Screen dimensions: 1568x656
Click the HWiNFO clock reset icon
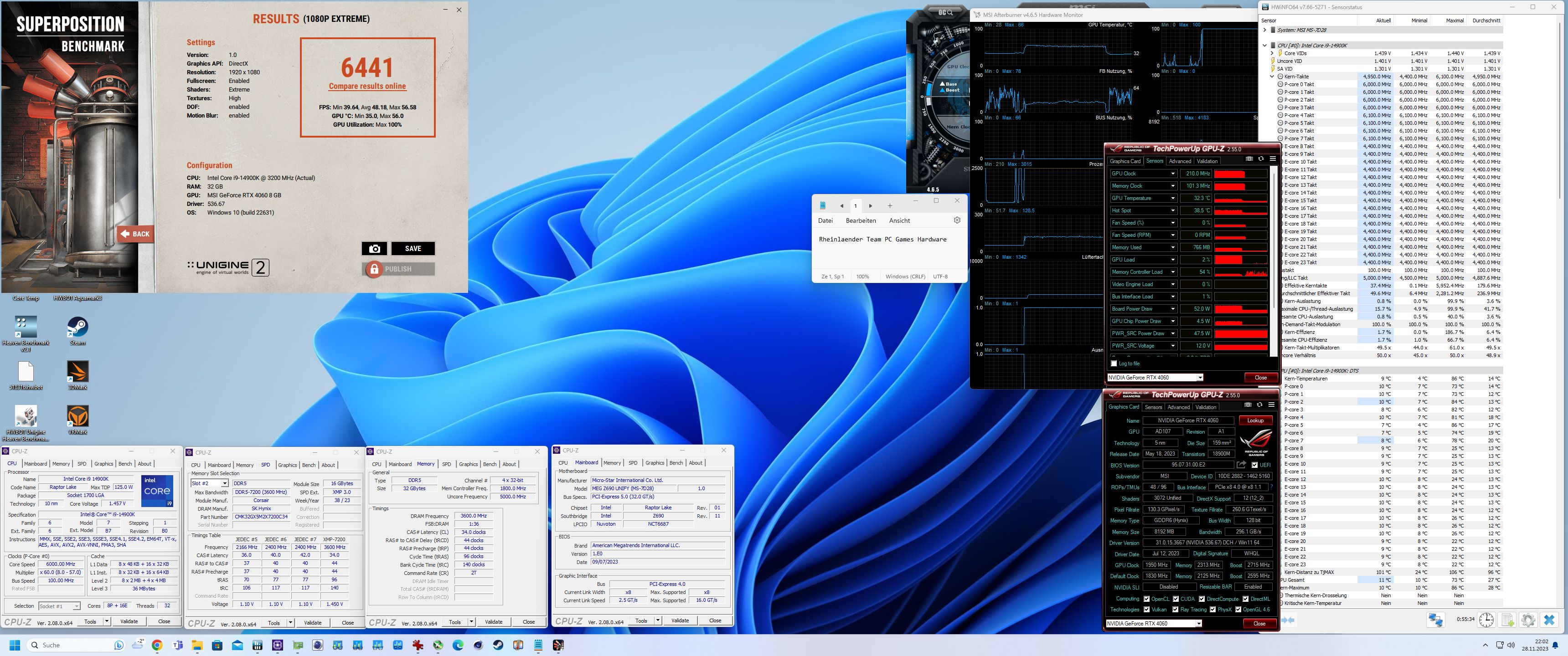click(1486, 620)
